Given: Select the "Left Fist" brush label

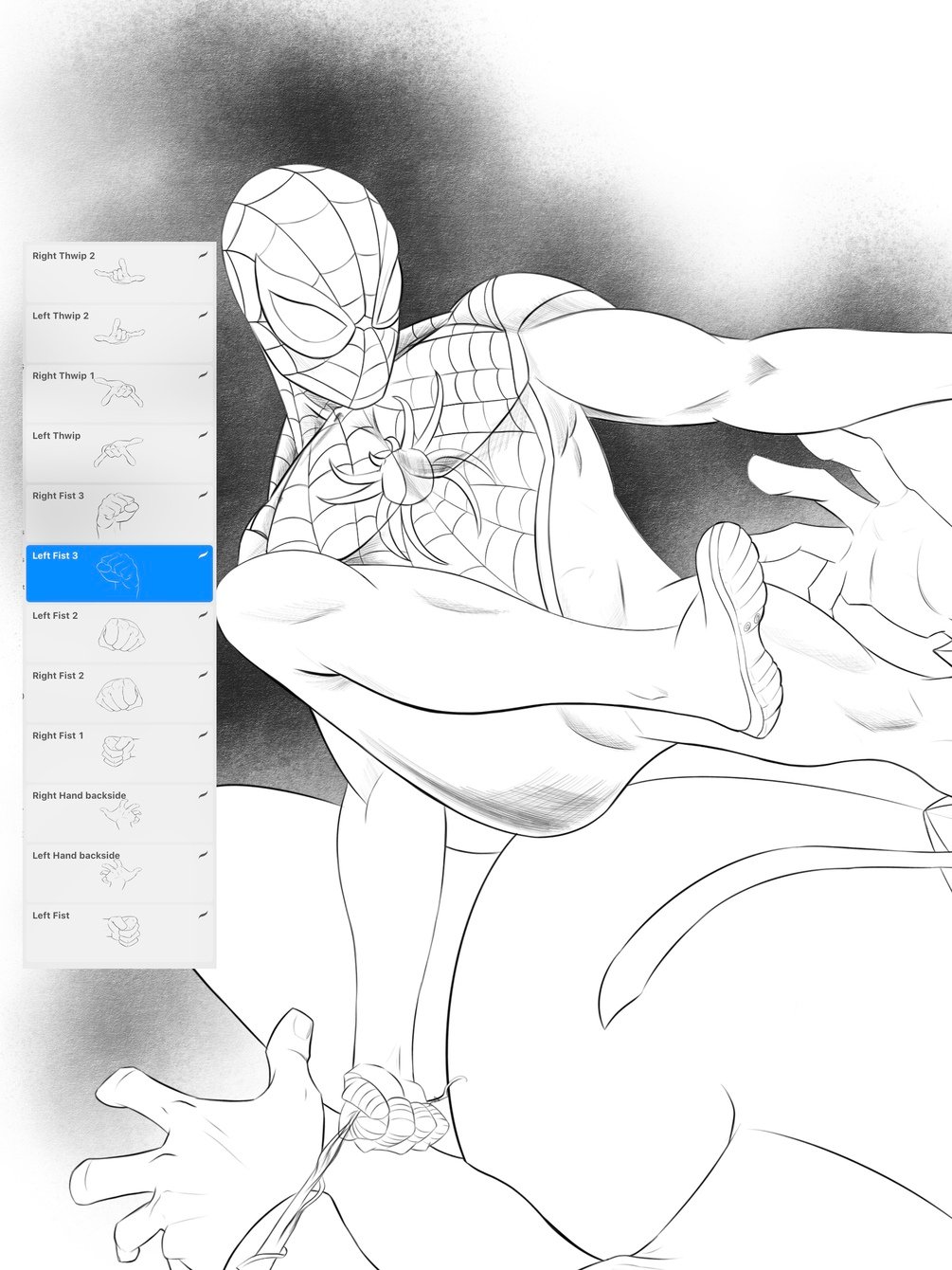Looking at the screenshot, I should [51, 916].
